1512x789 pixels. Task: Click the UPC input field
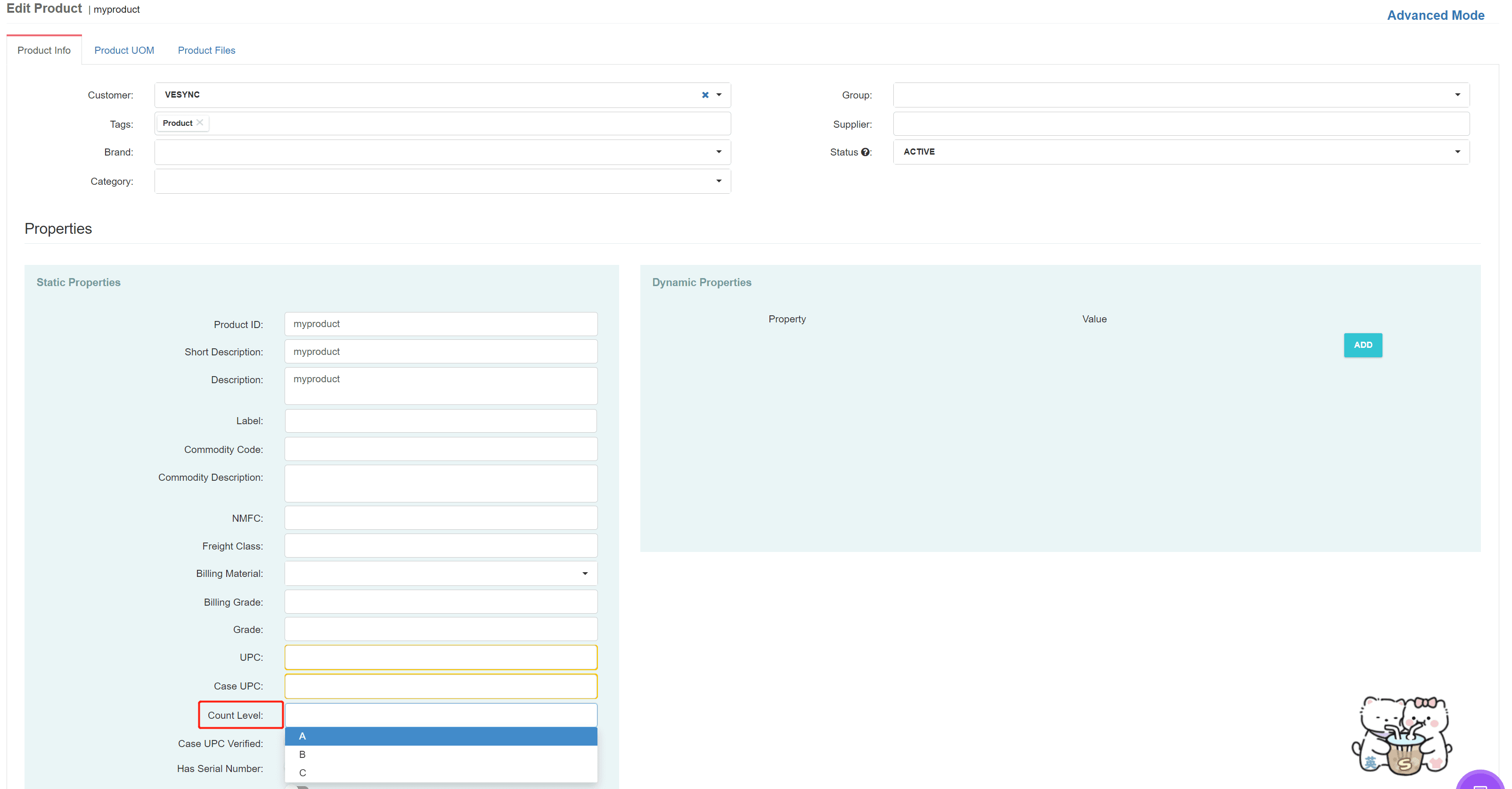[441, 657]
